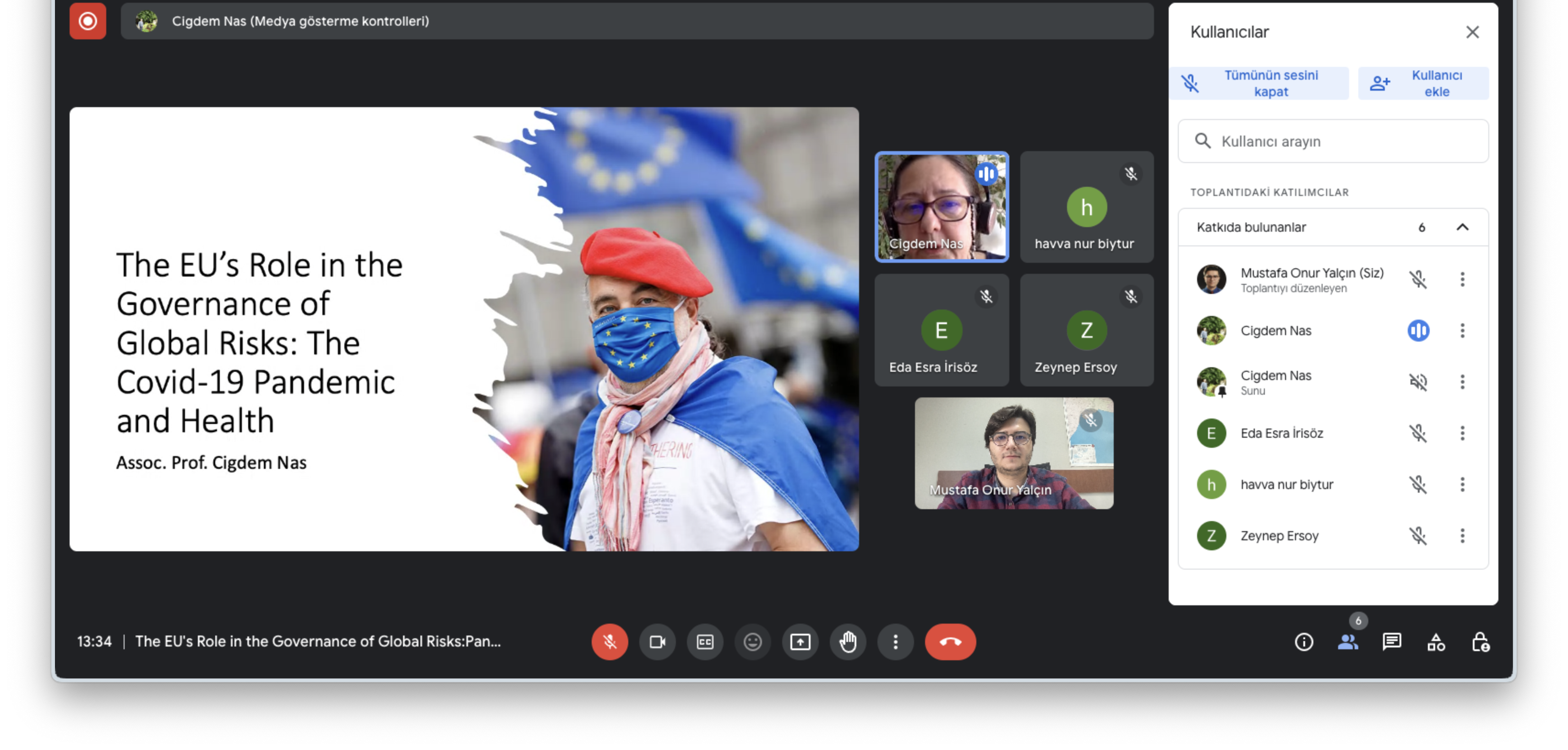Click Tümünün sesini kapat button
The height and width of the screenshot is (750, 1568).
pos(1258,83)
